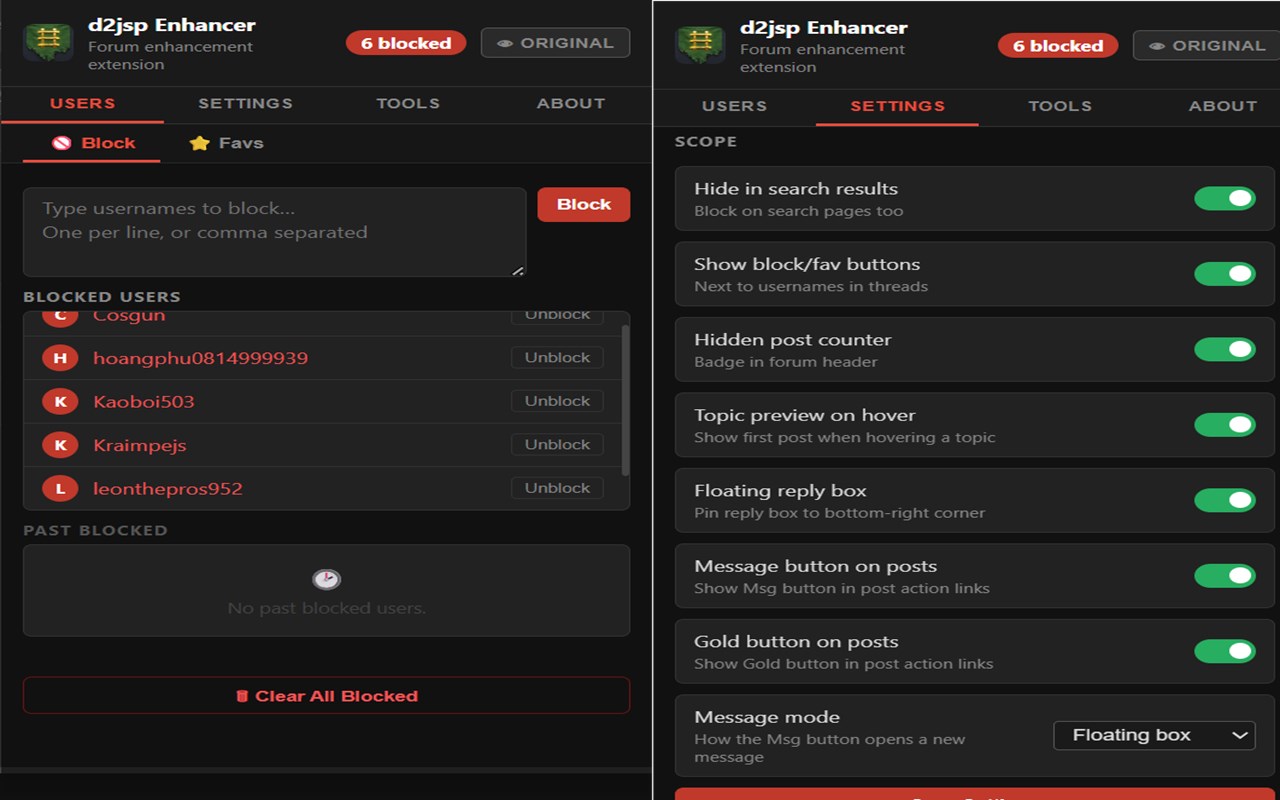
Task: Click the No past blocked users text
Action: pos(327,608)
